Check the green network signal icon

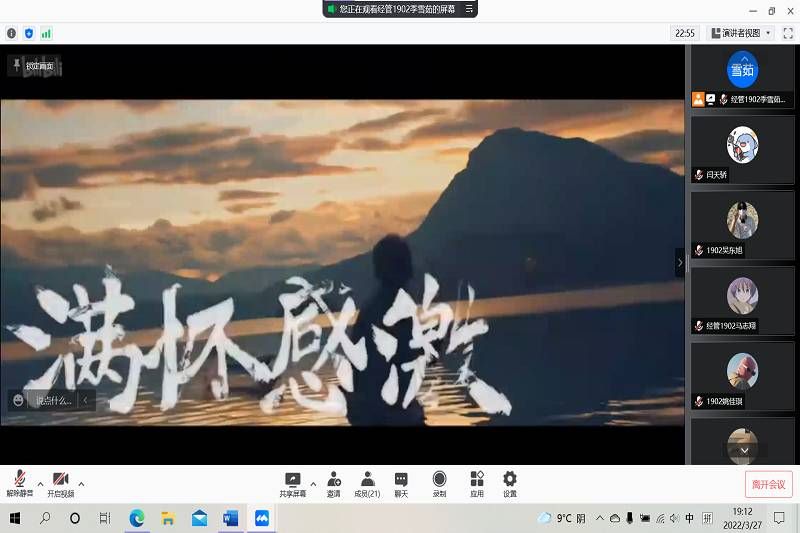46,34
